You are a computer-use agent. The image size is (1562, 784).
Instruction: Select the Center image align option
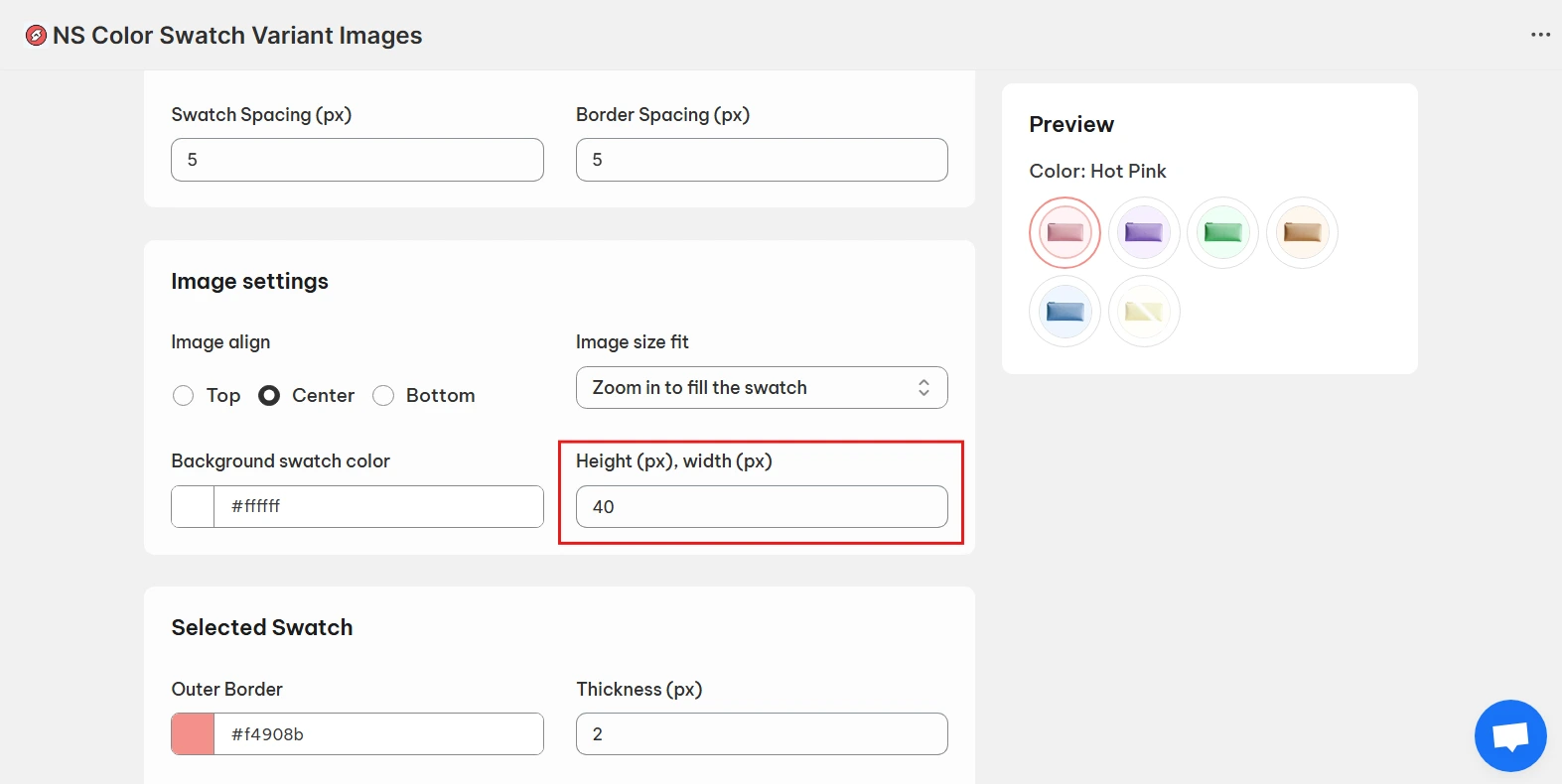pos(269,396)
